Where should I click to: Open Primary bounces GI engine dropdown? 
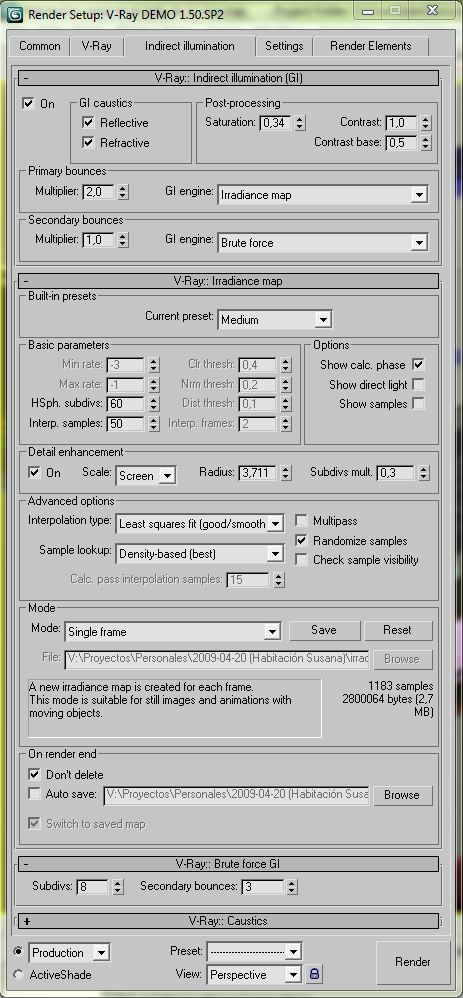[322, 195]
